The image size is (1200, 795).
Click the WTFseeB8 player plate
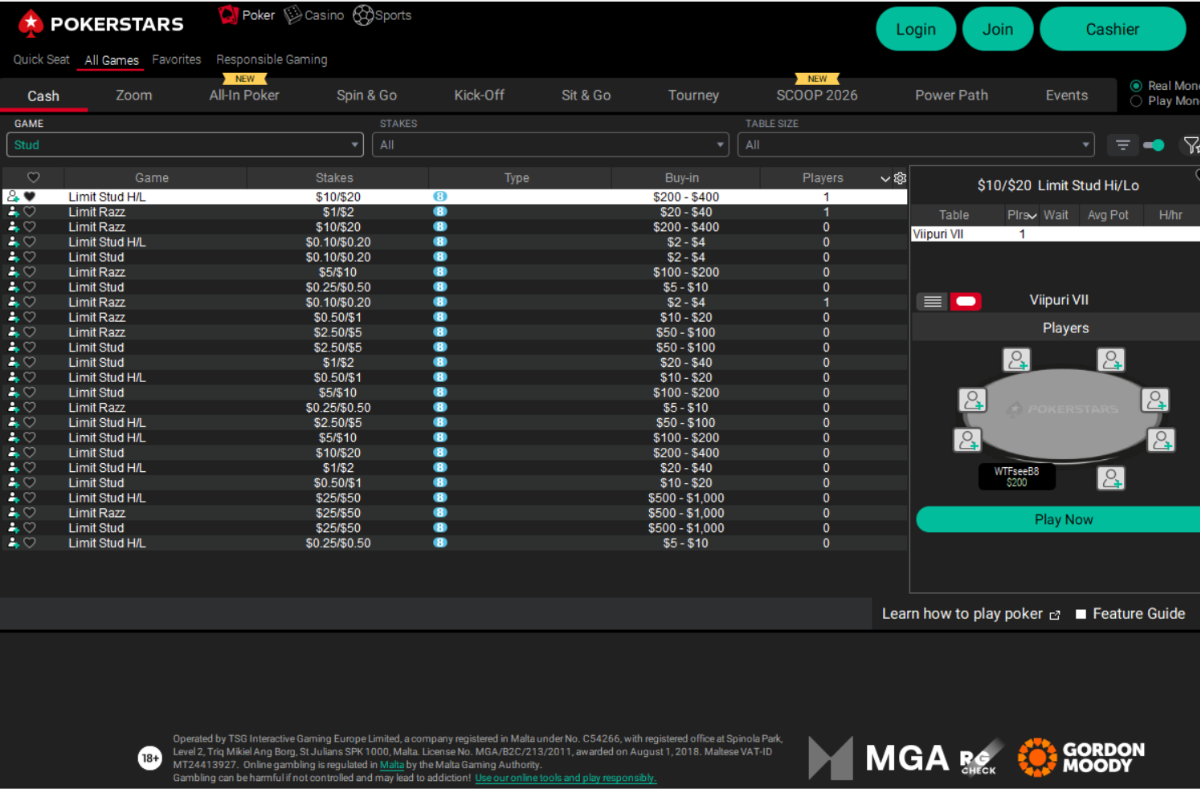click(x=1017, y=477)
